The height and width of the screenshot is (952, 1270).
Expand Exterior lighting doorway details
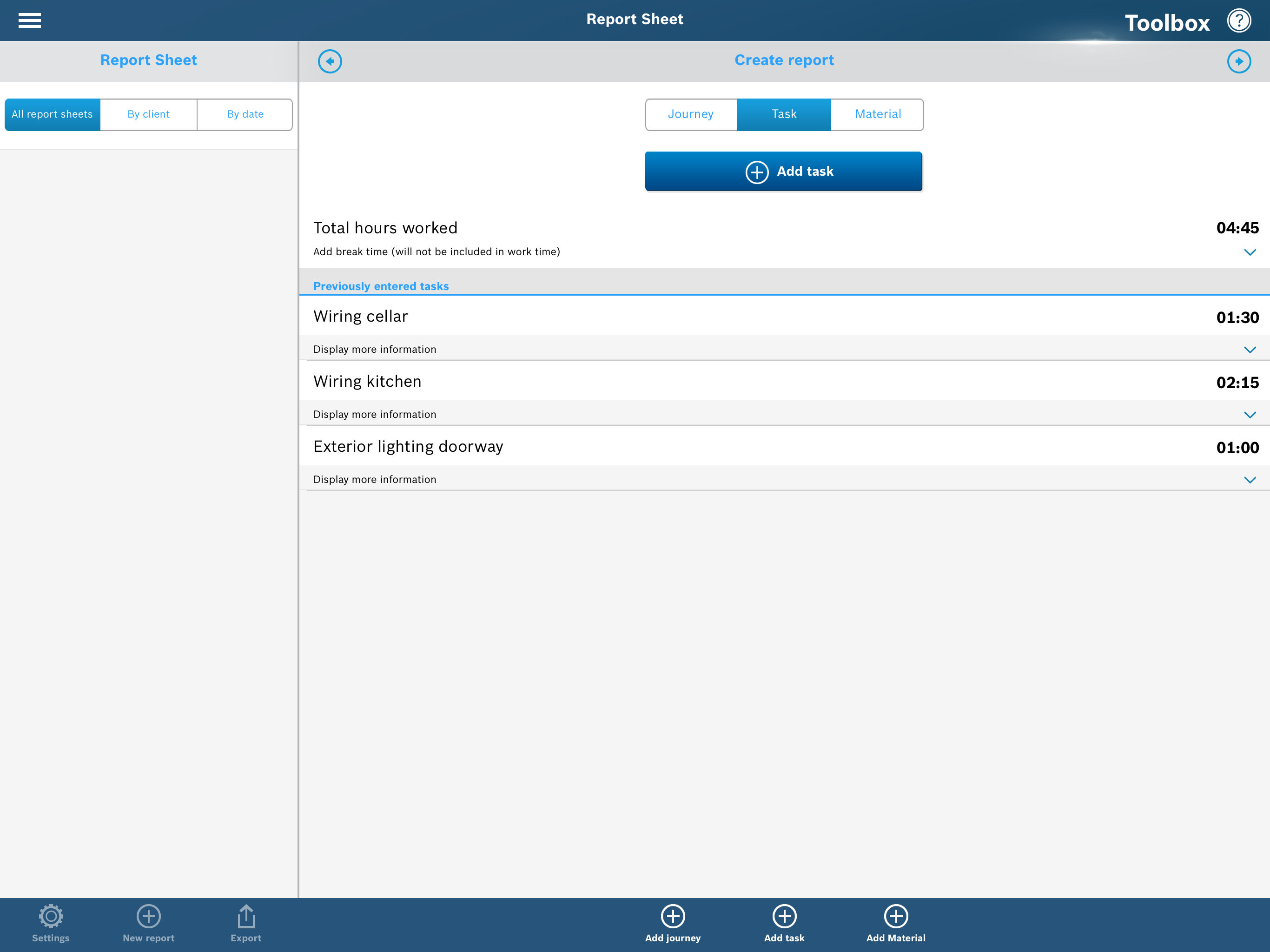pos(1250,479)
